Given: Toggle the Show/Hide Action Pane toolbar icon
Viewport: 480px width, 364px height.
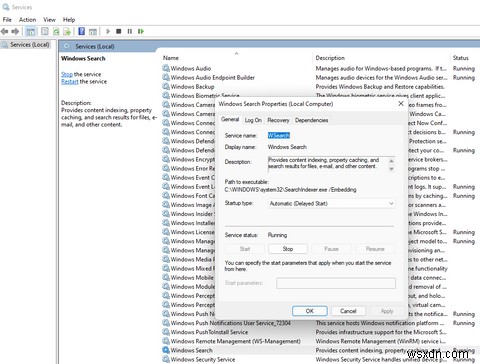Looking at the screenshot, I should [x=93, y=31].
